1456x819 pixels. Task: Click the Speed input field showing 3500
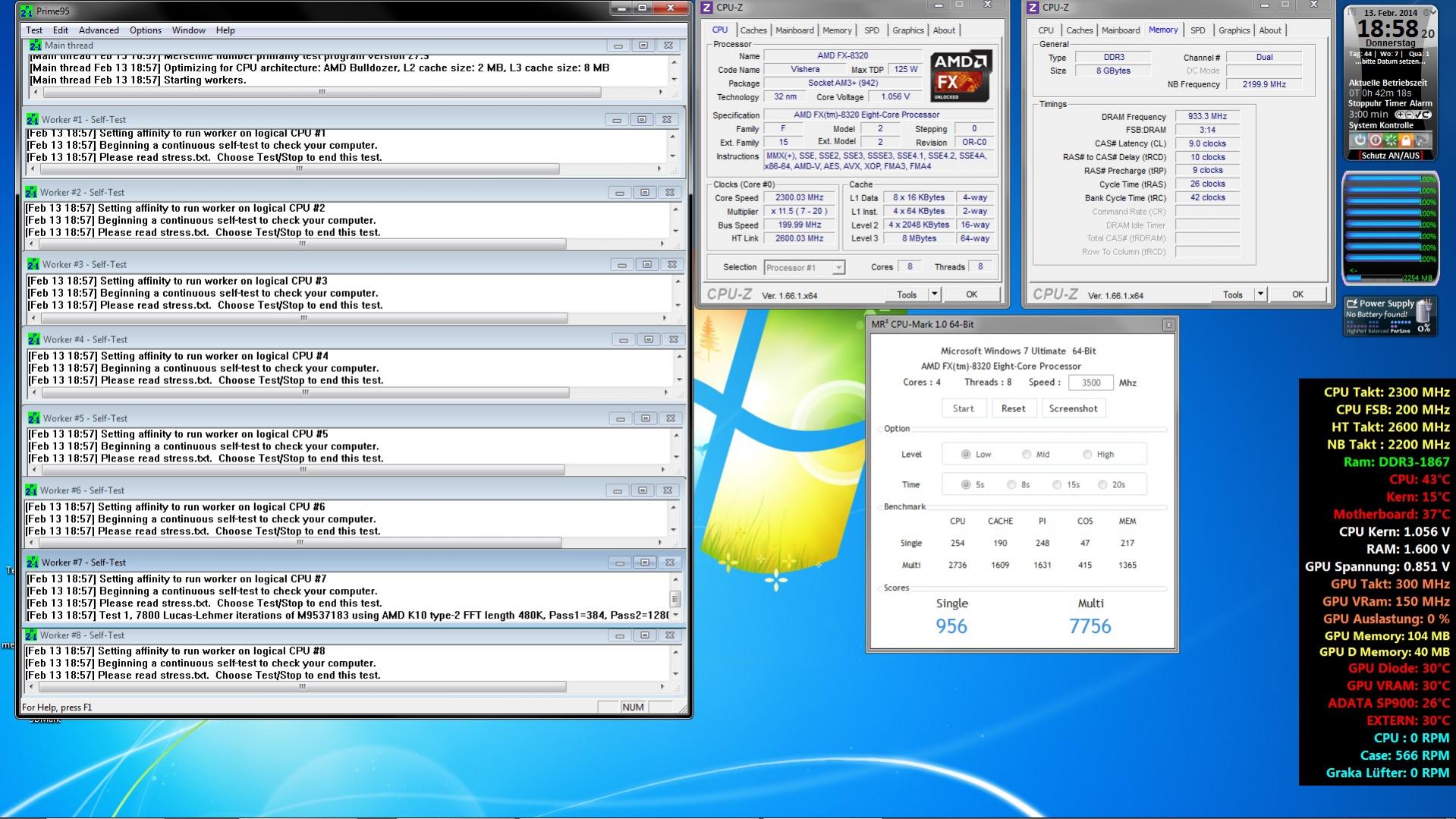pyautogui.click(x=1090, y=383)
